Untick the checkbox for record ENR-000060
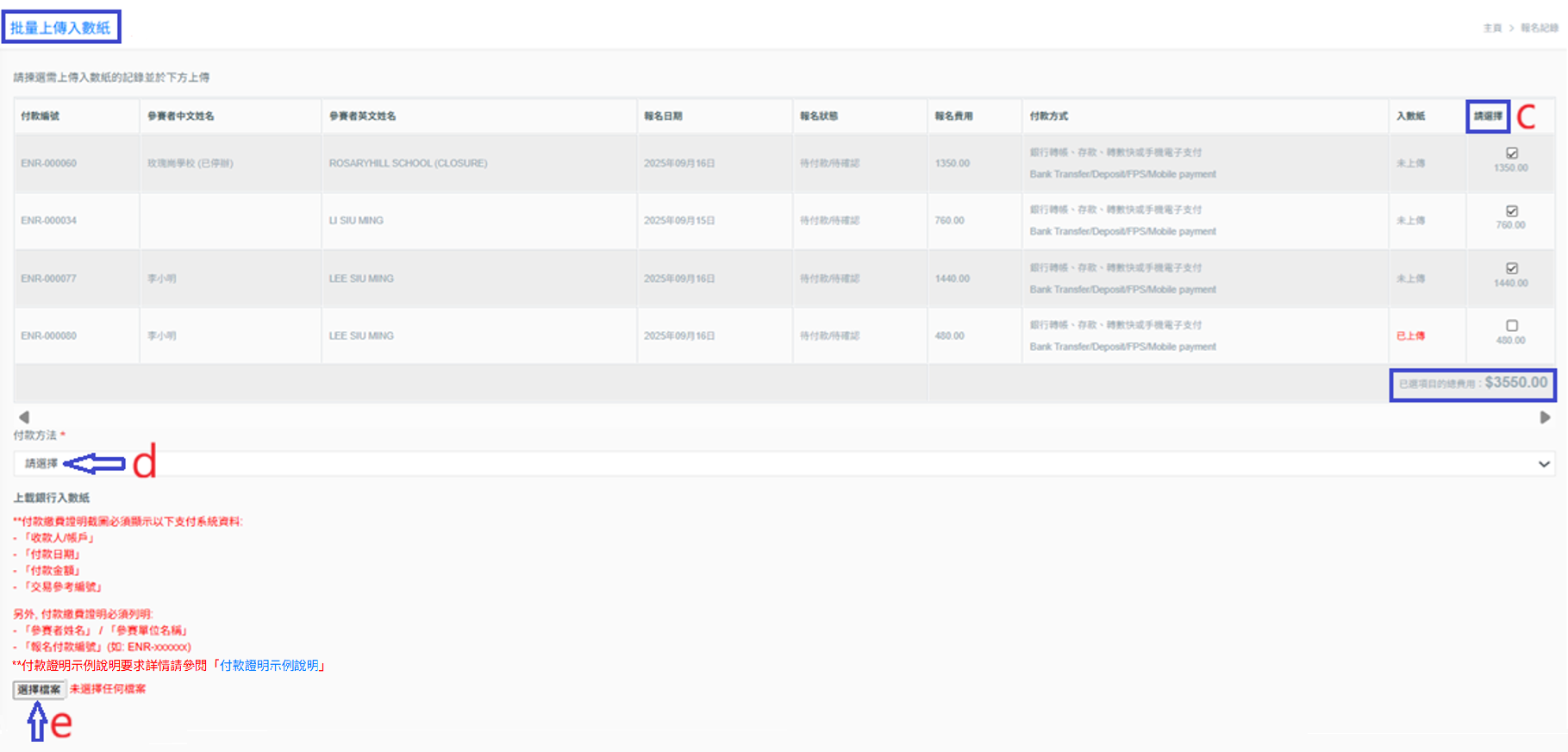The image size is (1568, 752). pos(1512,153)
